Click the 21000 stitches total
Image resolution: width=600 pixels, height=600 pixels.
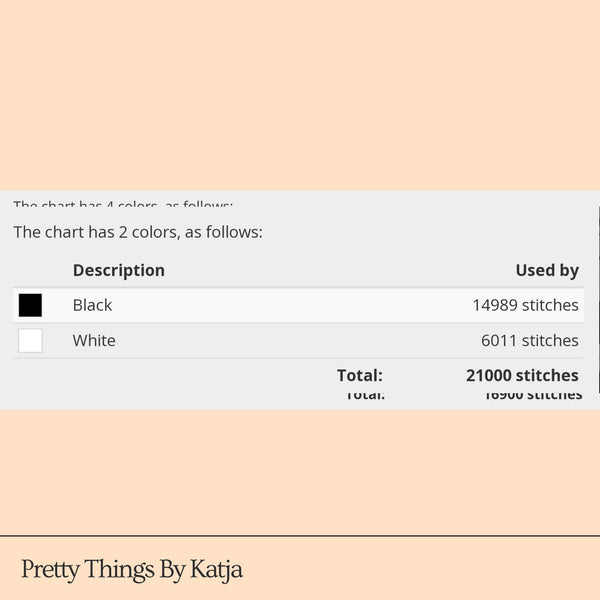(522, 375)
